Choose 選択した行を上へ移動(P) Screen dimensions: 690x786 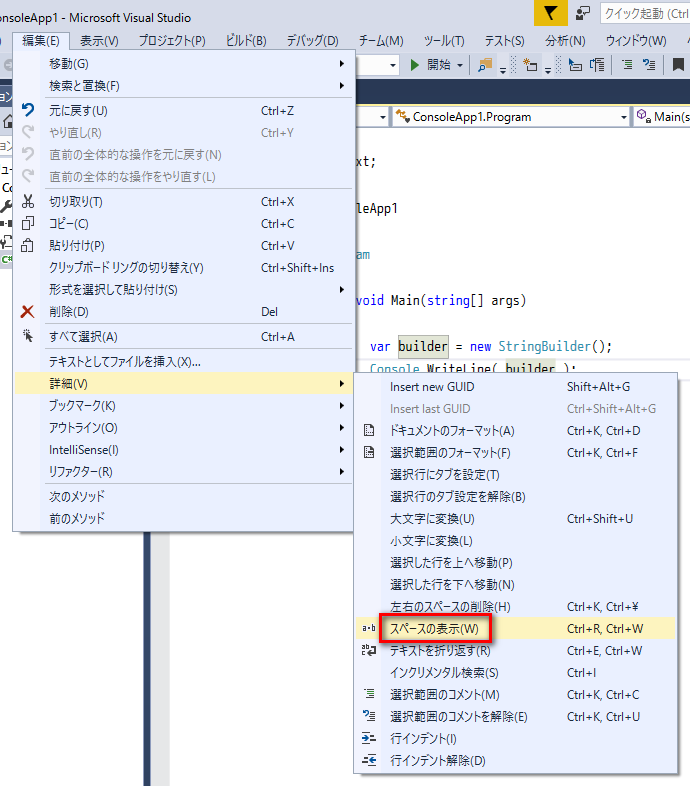[515, 563]
